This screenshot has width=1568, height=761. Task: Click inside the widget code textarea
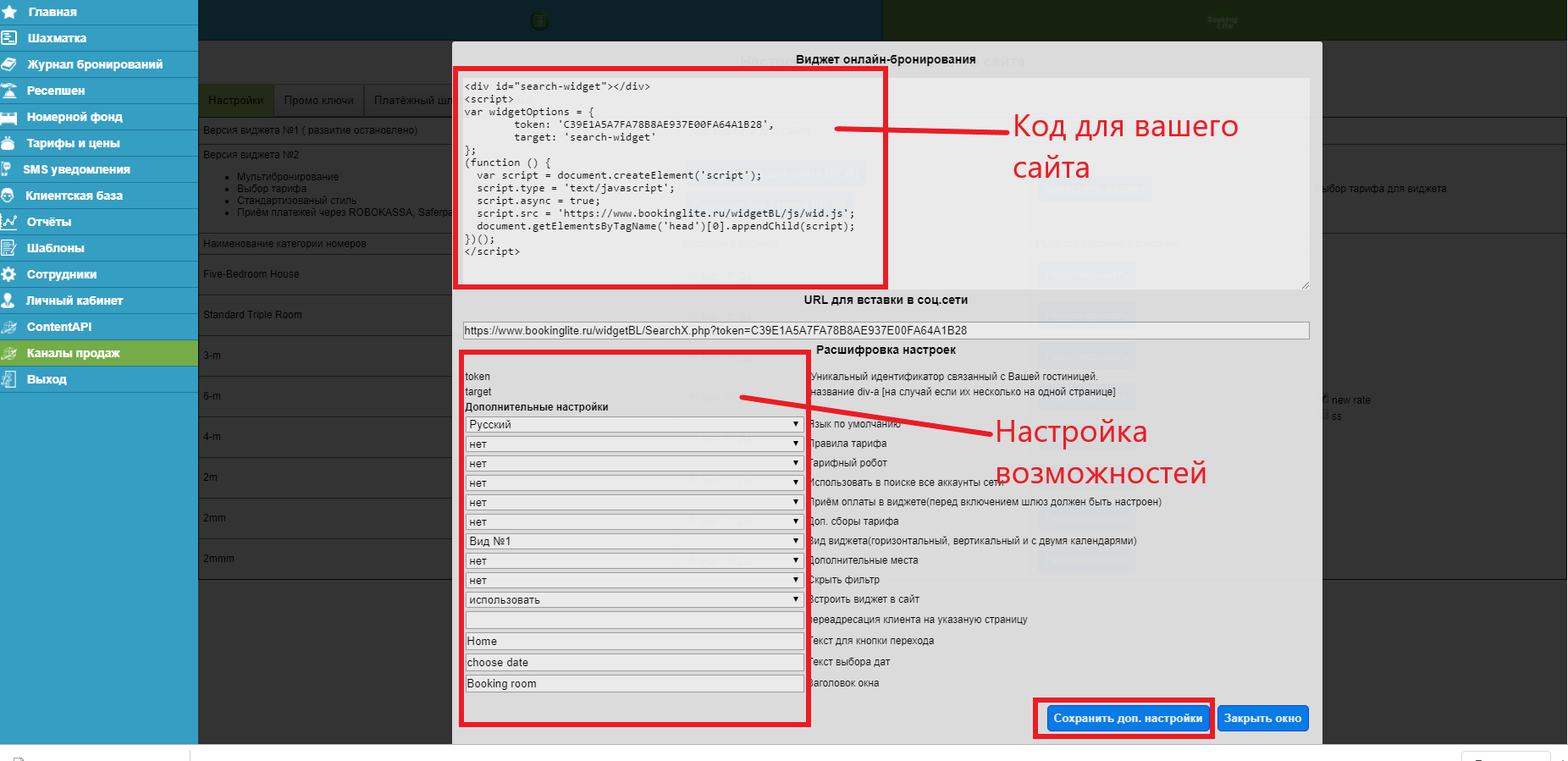(x=886, y=184)
